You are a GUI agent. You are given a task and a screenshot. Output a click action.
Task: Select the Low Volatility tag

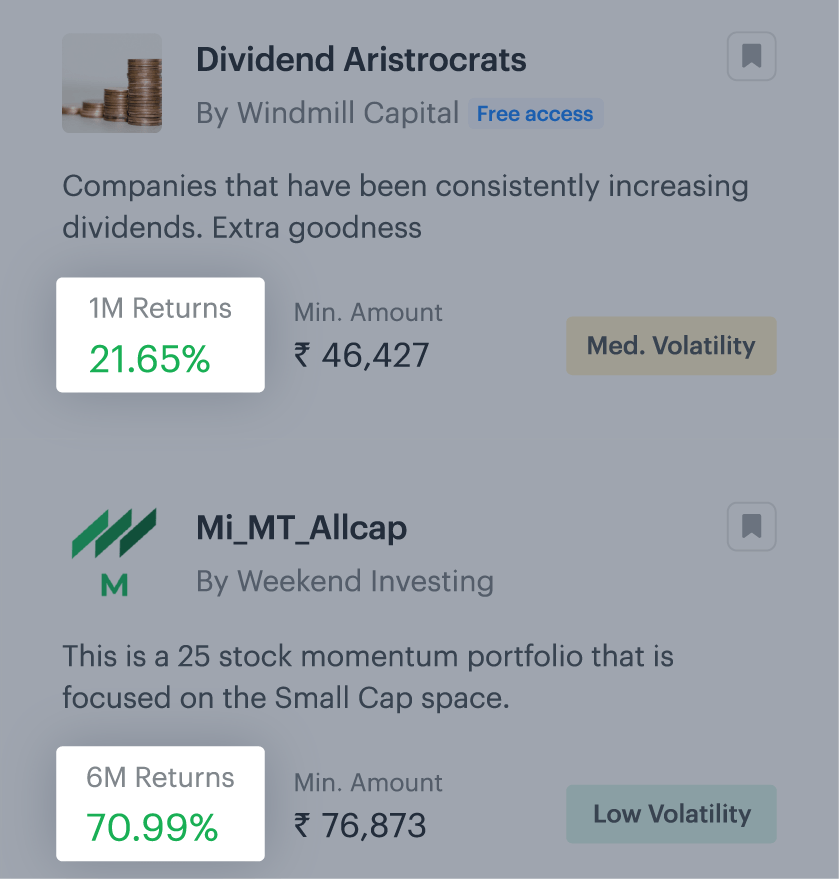[x=671, y=814]
